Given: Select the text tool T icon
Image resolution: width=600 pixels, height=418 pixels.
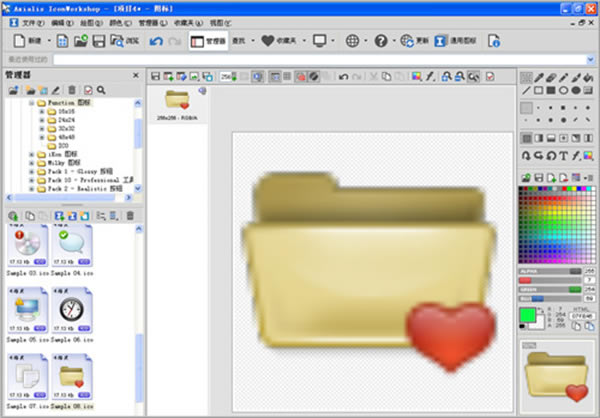Looking at the screenshot, I should (x=563, y=155).
